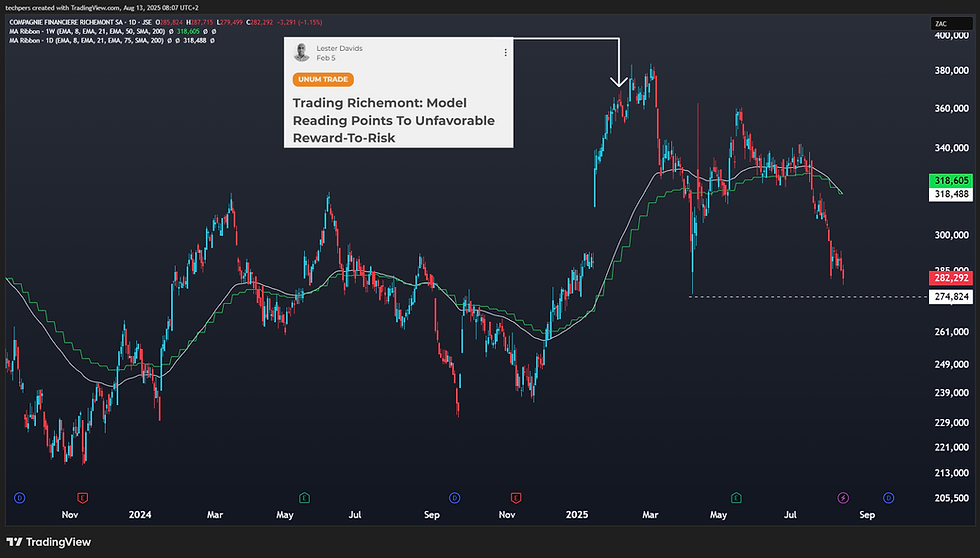Click the red earnings marker above the first Nov label
Viewport: 980px width, 558px height.
(82, 498)
